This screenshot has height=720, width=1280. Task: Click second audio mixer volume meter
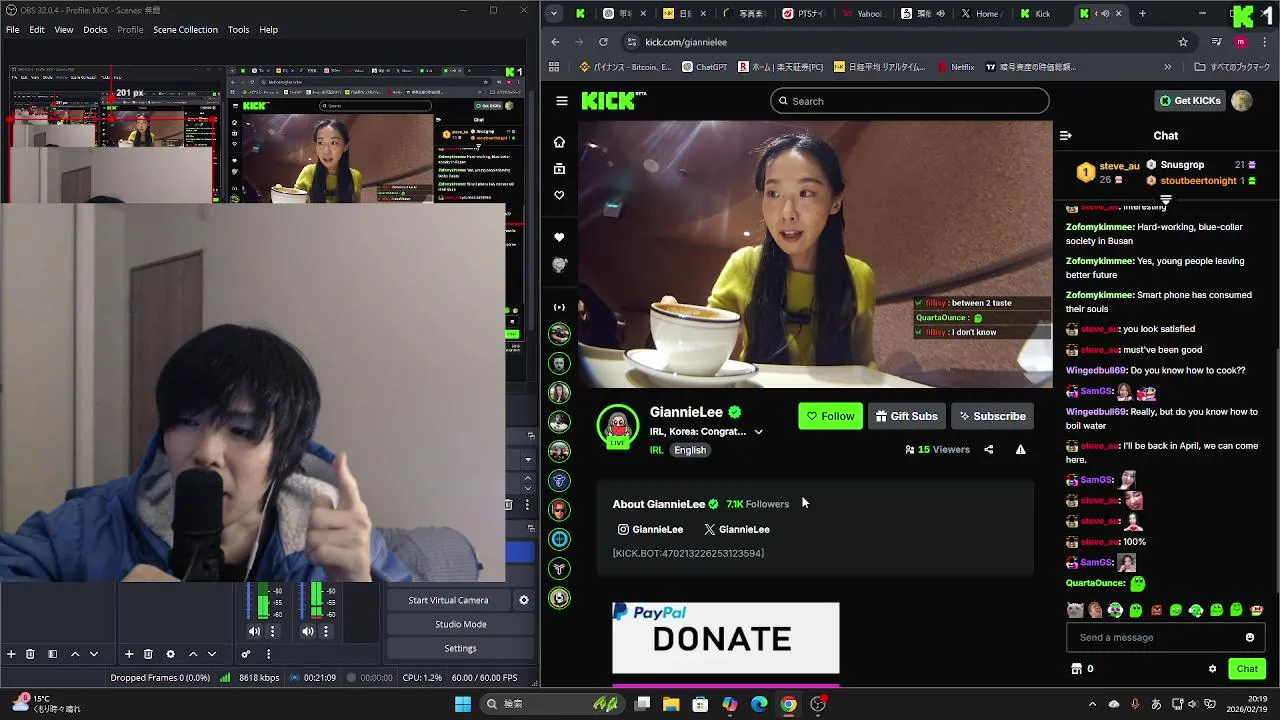pos(317,602)
